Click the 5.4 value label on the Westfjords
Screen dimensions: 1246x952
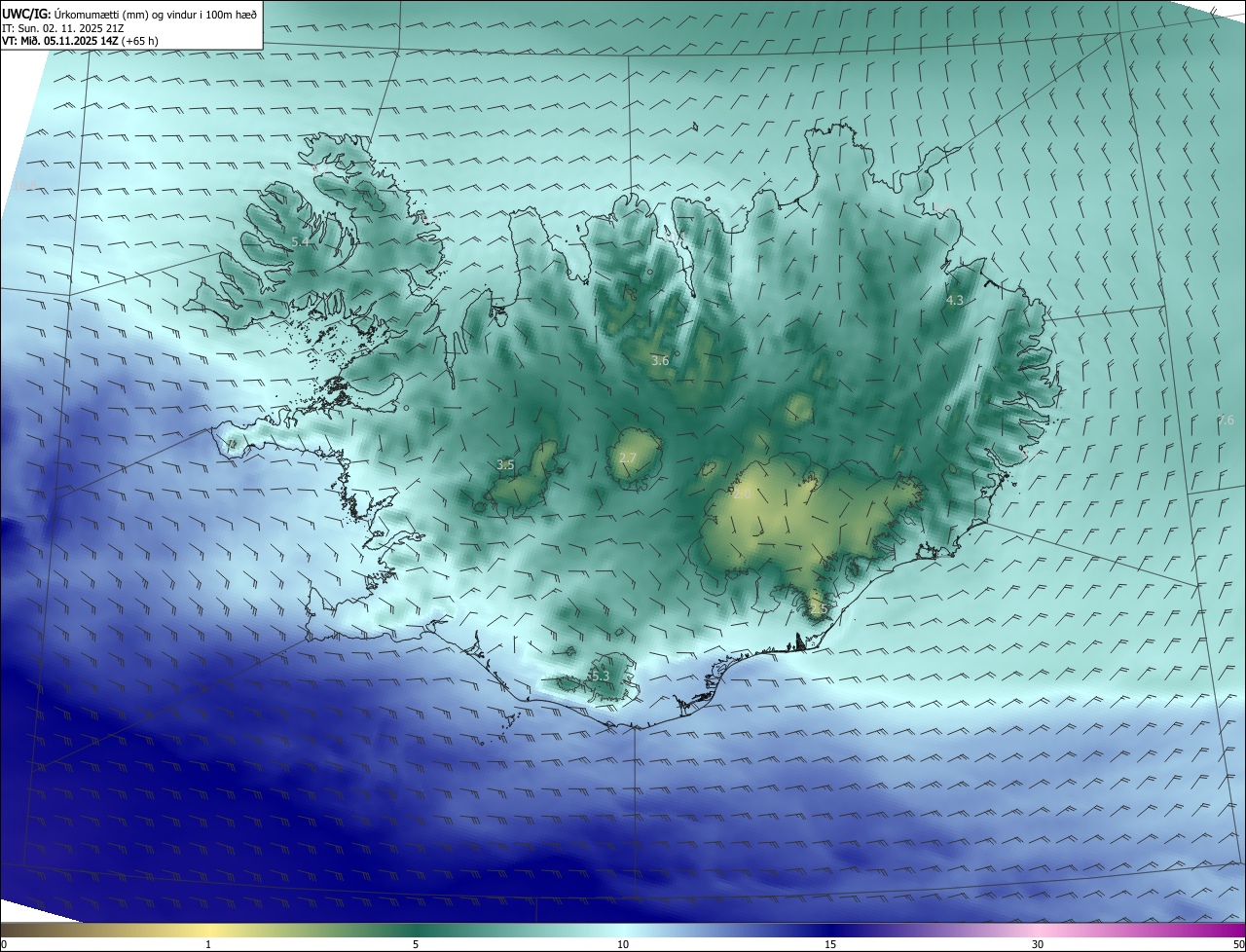click(x=301, y=241)
